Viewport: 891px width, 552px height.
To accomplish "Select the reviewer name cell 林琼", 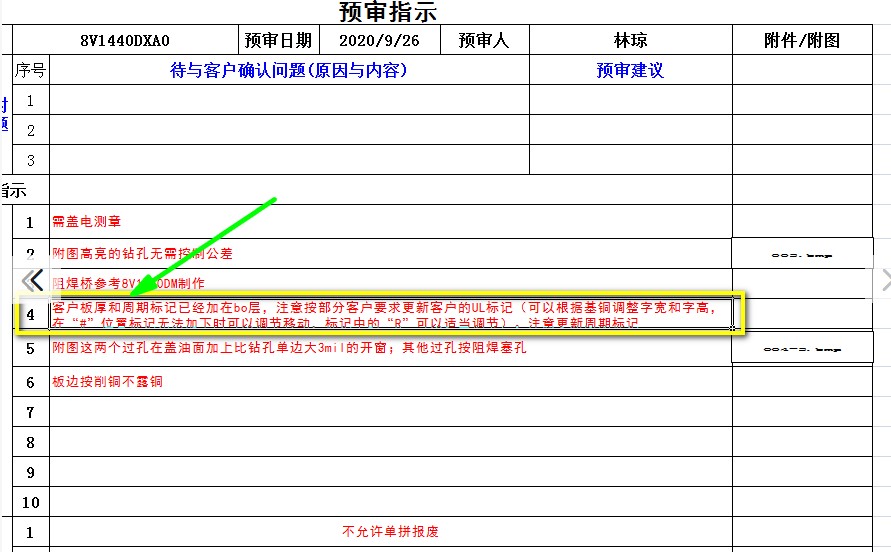I will (x=631, y=40).
